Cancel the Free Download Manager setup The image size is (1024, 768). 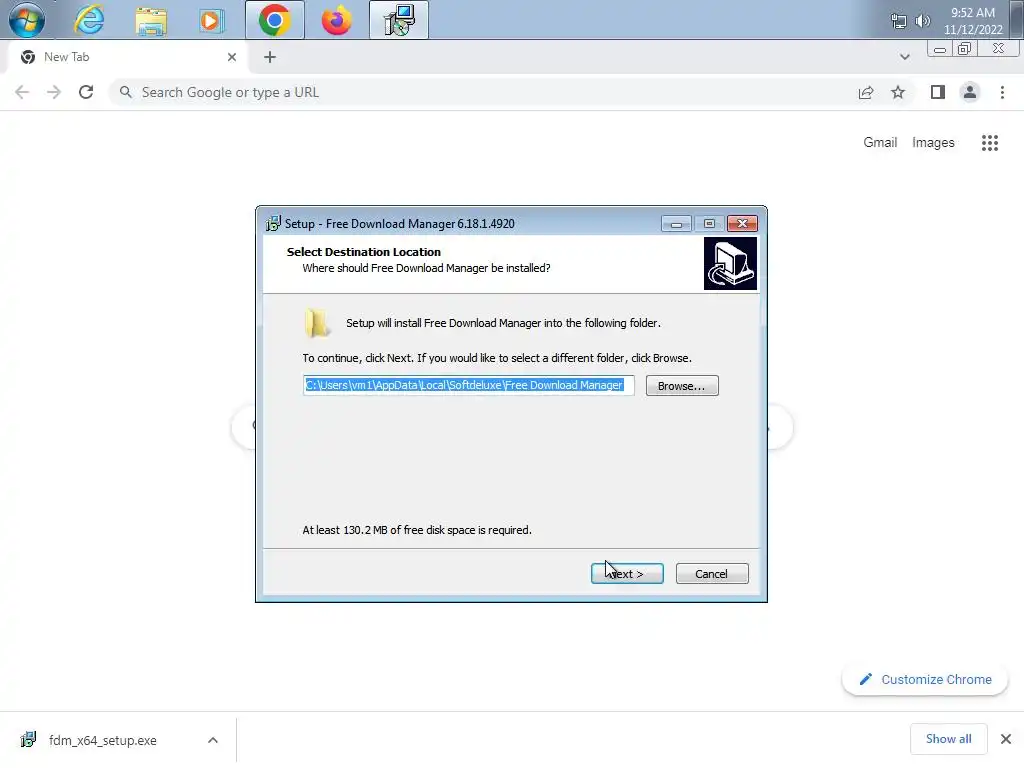(712, 573)
